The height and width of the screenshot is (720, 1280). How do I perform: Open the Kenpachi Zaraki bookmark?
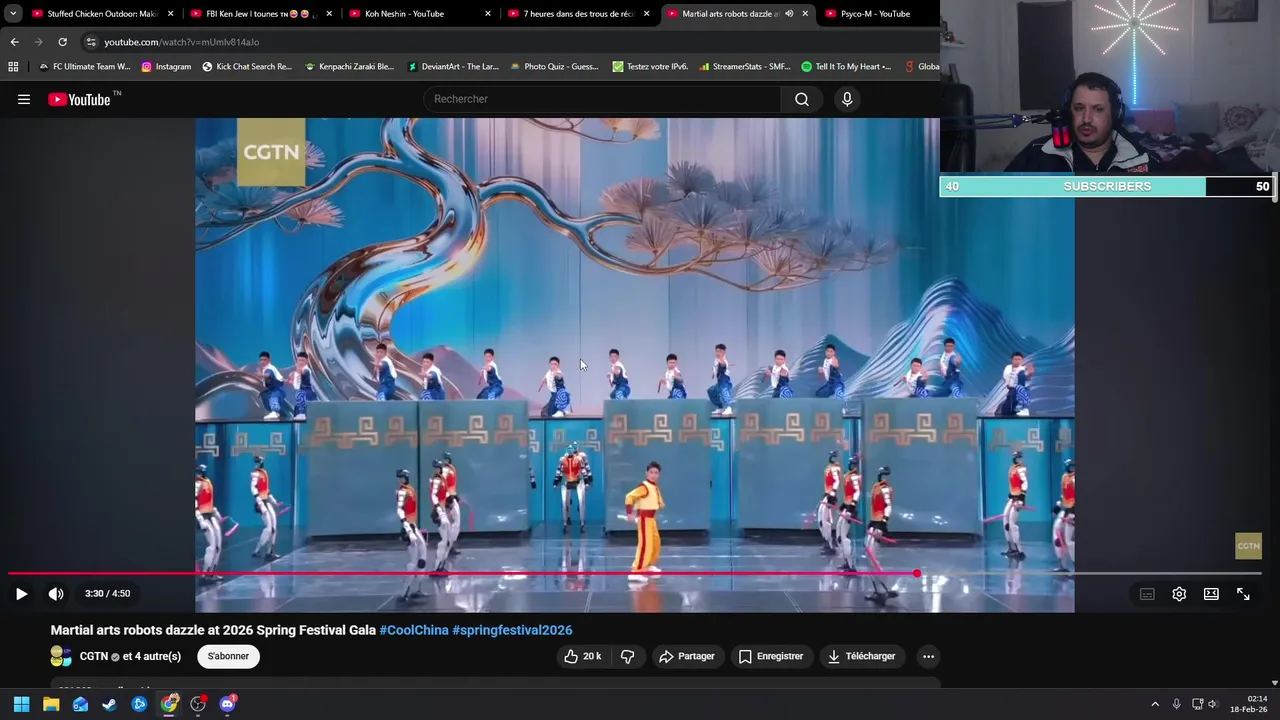pos(349,67)
